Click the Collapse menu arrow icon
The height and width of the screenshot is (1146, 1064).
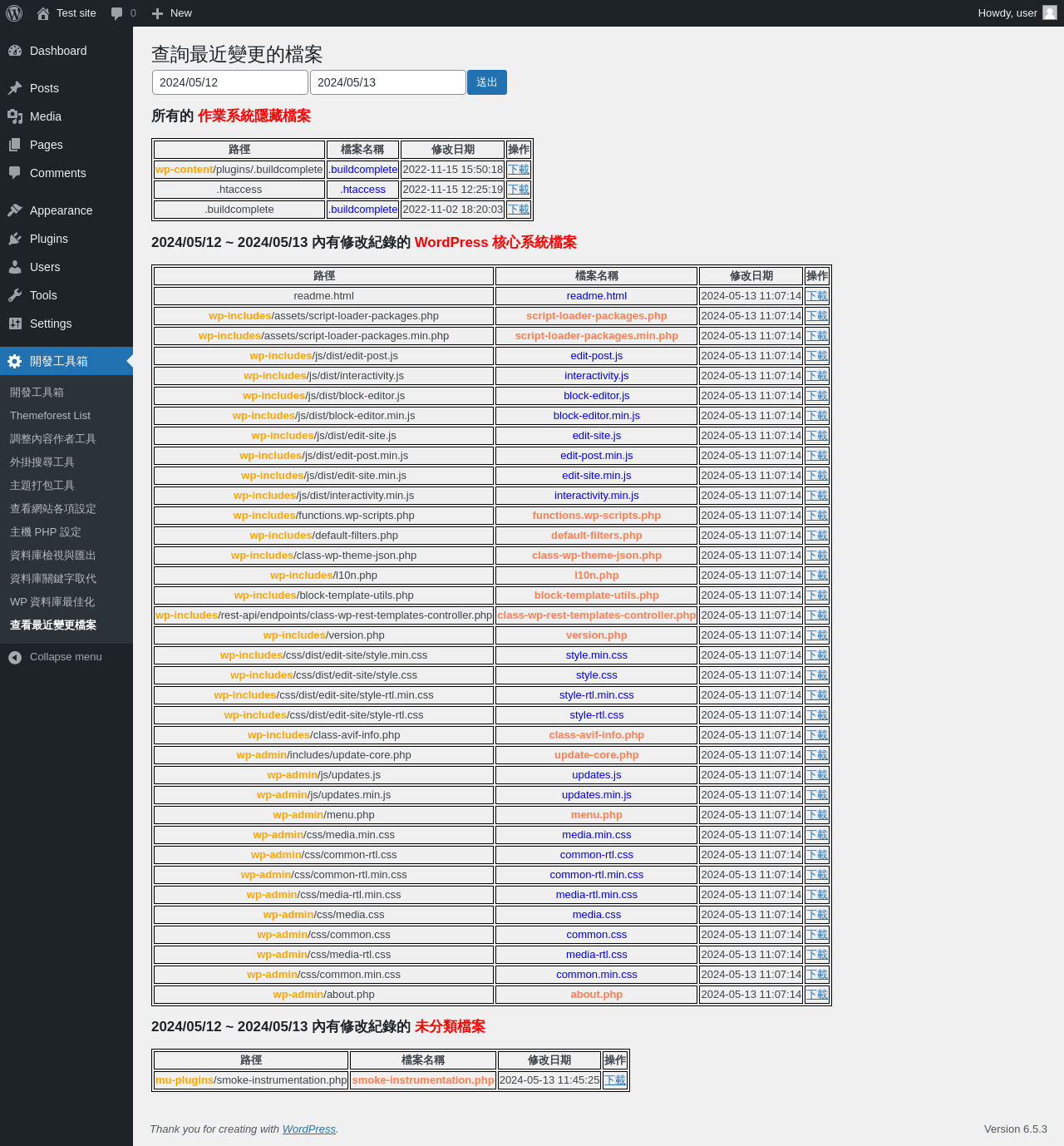[15, 657]
